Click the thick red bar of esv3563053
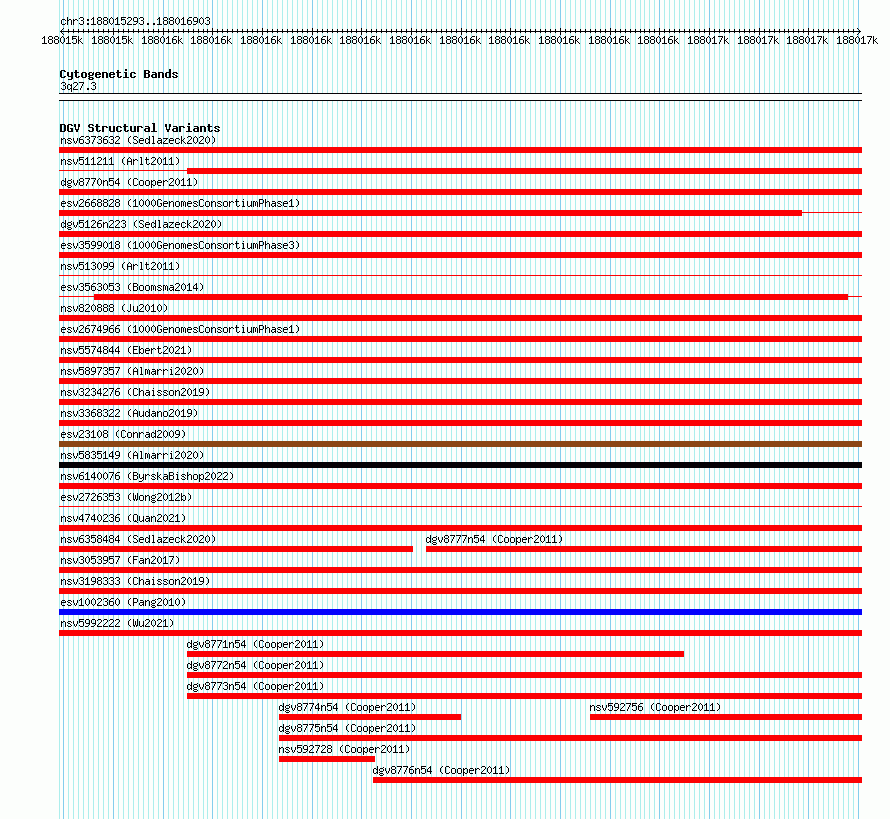This screenshot has width=890, height=819. 471,297
